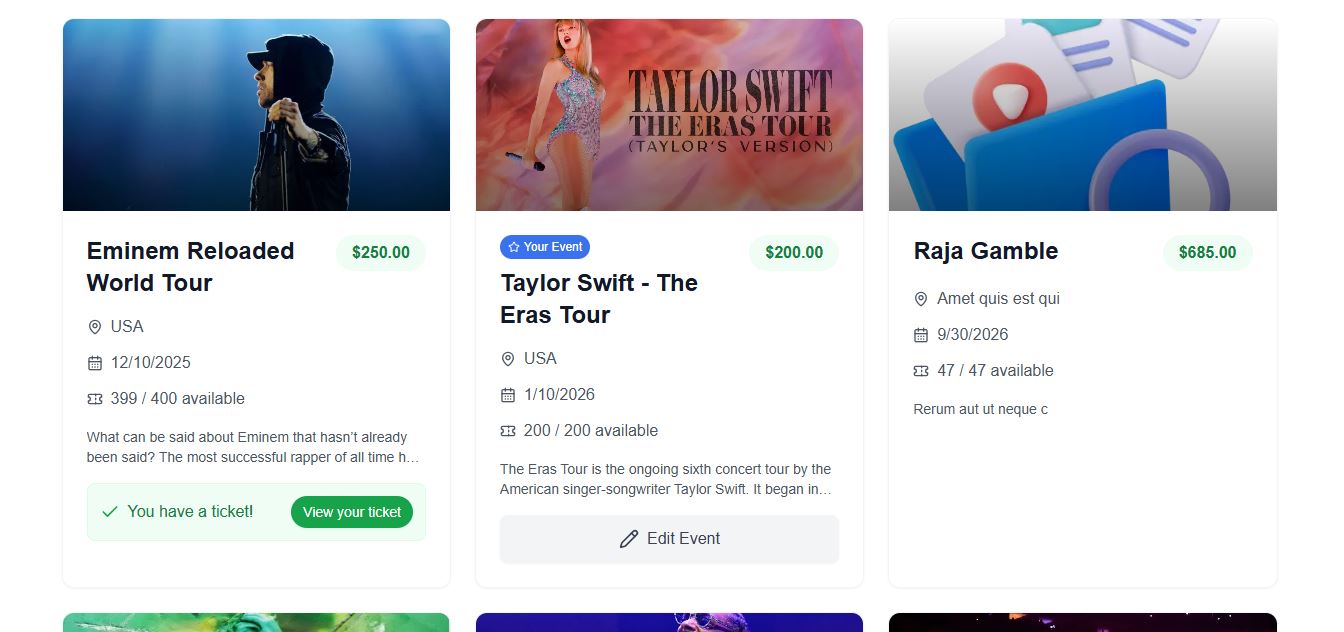Click the $685.00 price badge
Viewport: 1344px width, 632px height.
coord(1208,253)
